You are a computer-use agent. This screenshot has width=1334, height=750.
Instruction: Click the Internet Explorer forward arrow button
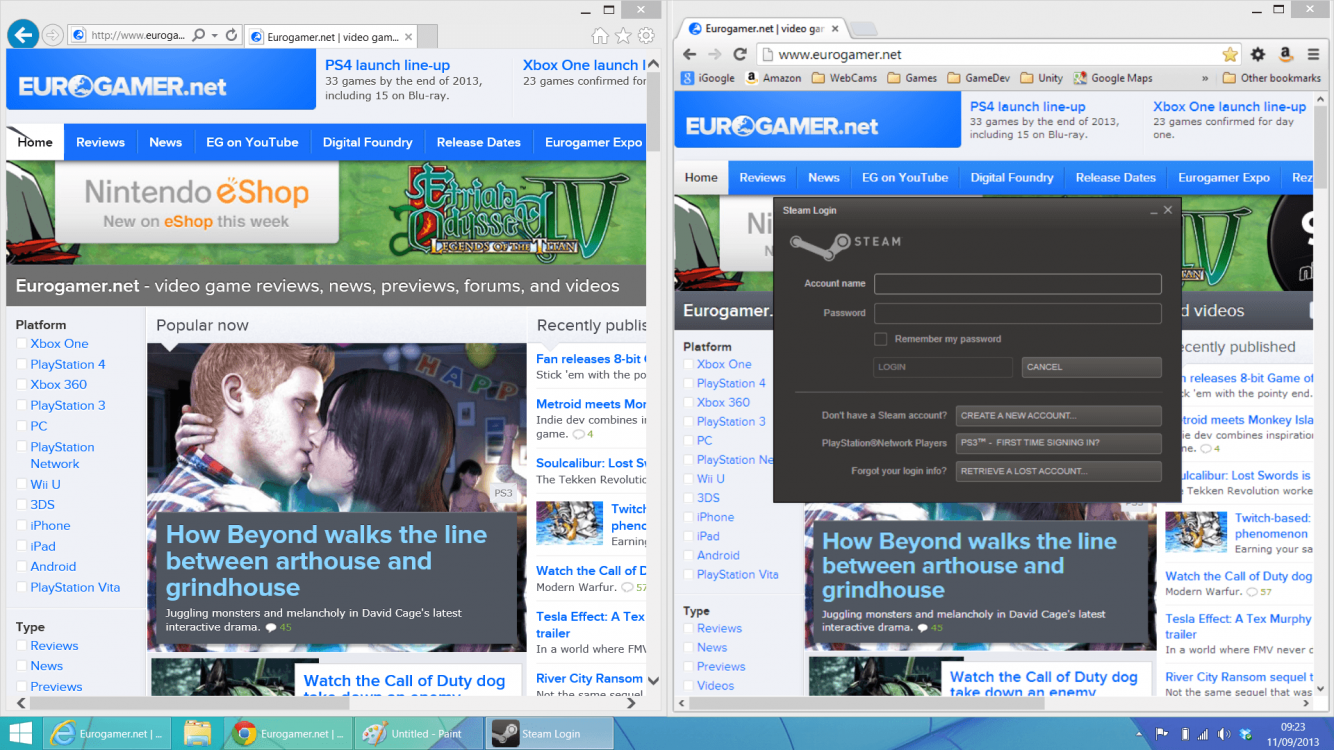point(53,35)
